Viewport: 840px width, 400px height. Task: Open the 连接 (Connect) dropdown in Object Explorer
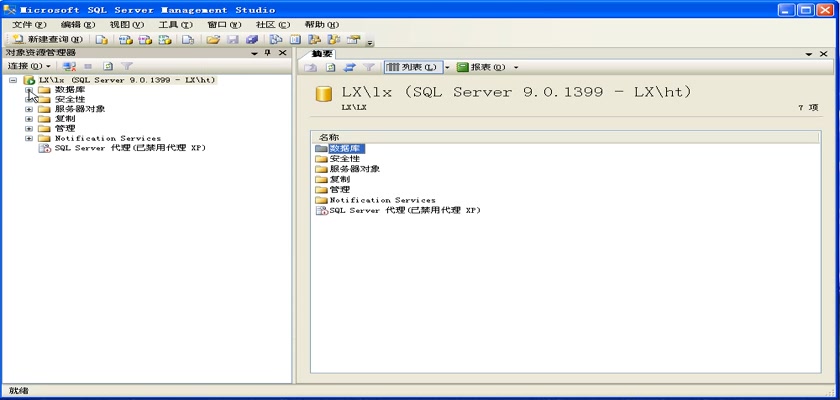click(29, 66)
